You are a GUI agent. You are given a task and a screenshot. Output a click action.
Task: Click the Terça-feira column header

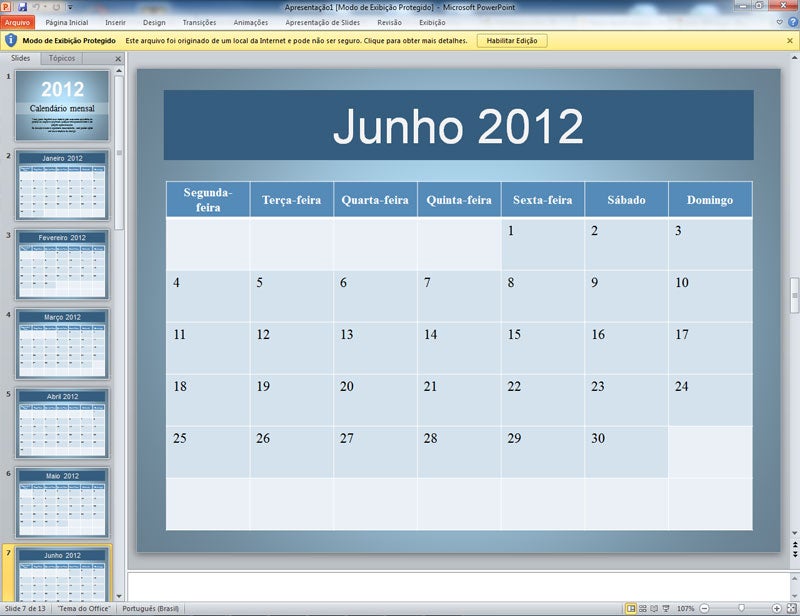(x=291, y=200)
